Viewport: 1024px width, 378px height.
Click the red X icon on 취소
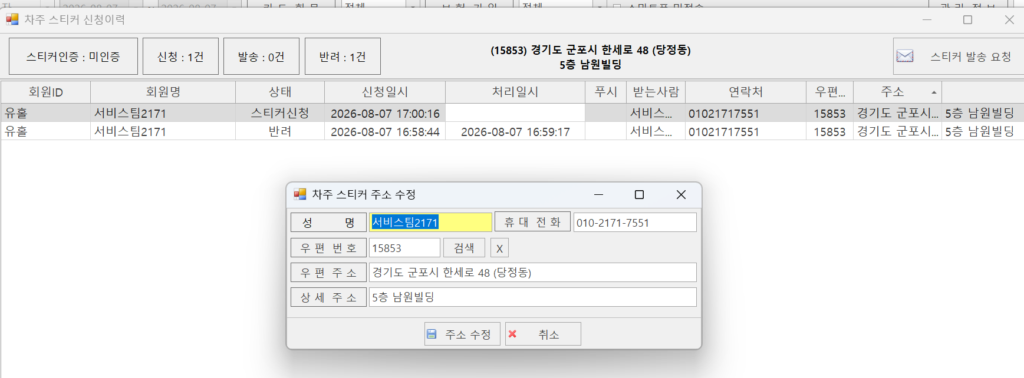pos(513,334)
